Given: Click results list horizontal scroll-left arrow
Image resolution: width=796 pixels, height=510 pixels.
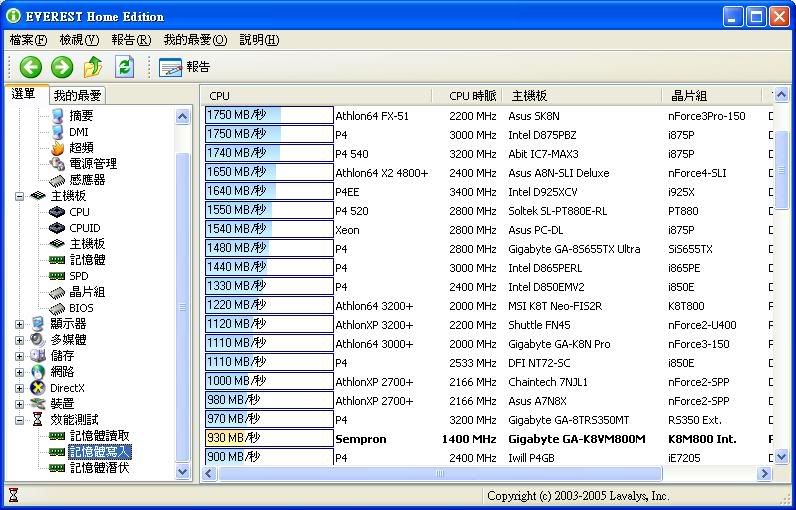Looking at the screenshot, I should point(210,474).
